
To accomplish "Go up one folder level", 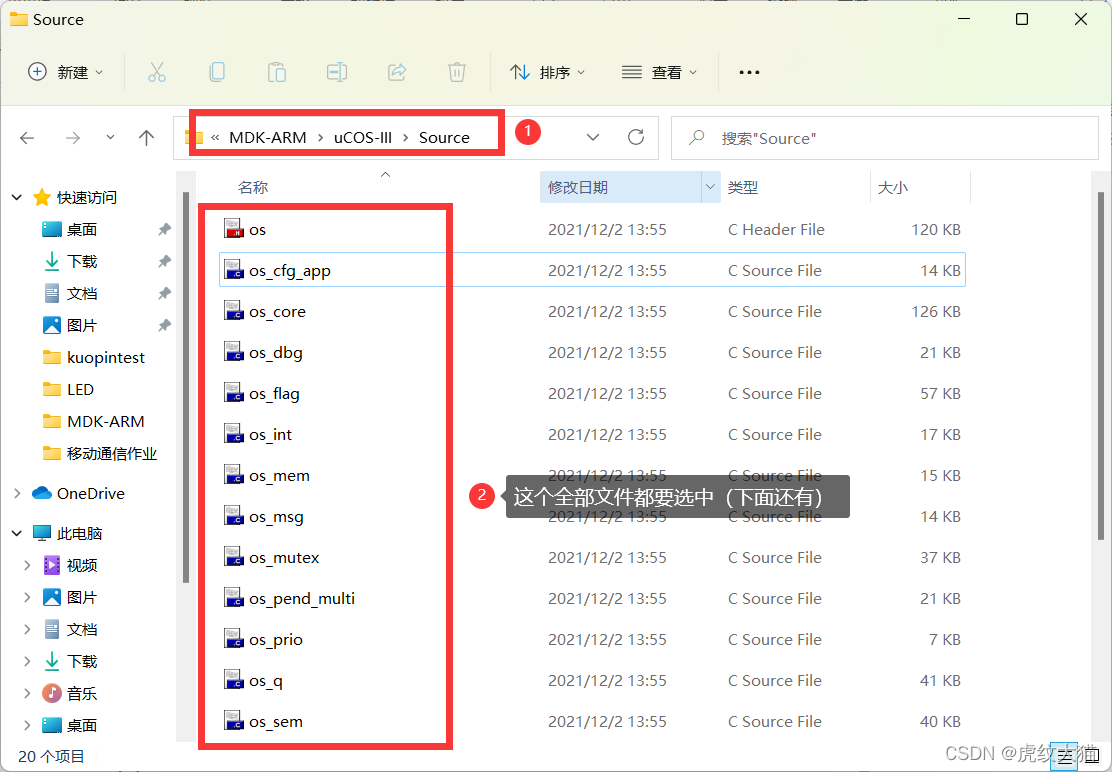I will [146, 138].
